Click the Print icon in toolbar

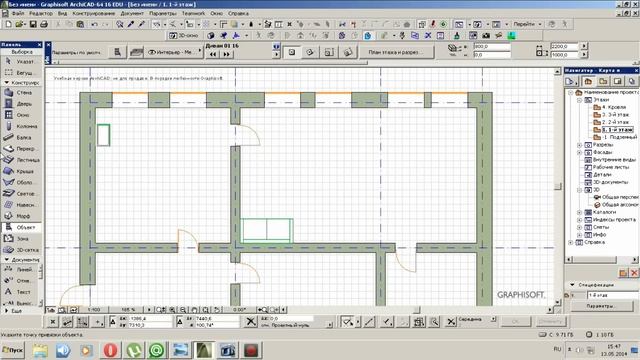click(x=44, y=24)
